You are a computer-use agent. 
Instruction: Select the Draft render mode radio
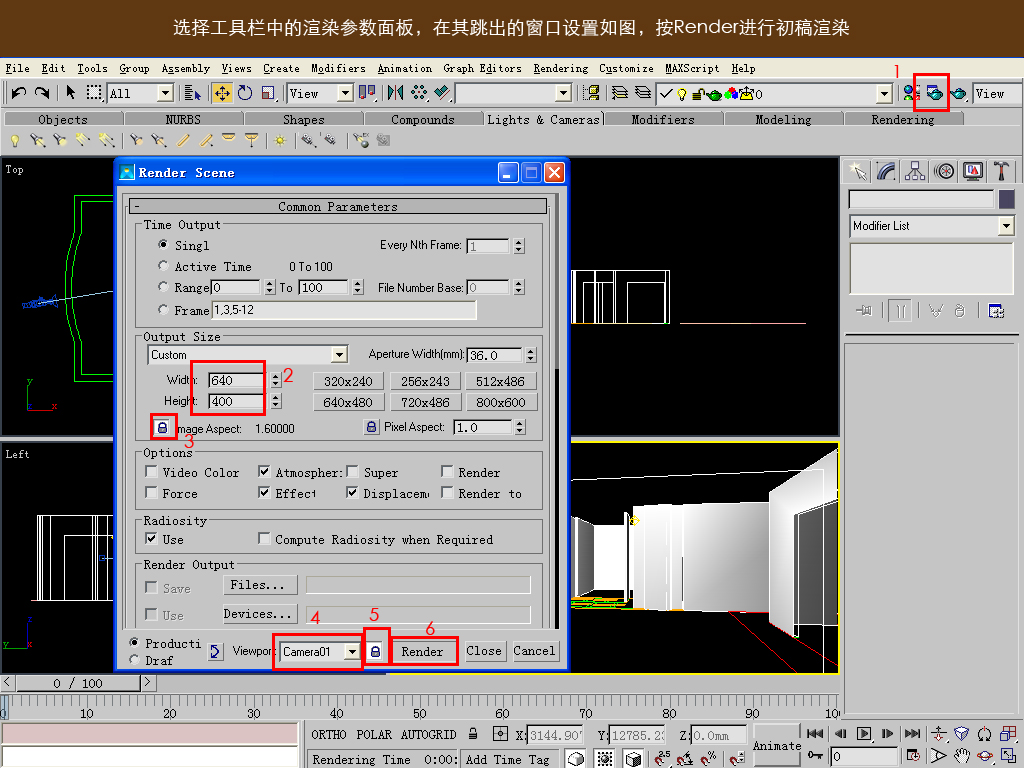[x=135, y=660]
